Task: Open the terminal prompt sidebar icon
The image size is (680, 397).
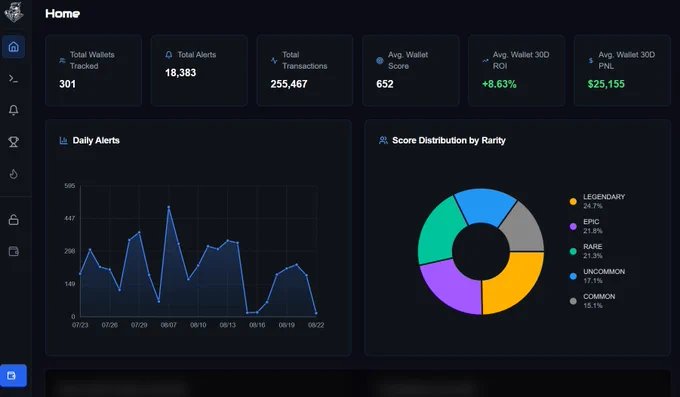Action: [x=13, y=79]
